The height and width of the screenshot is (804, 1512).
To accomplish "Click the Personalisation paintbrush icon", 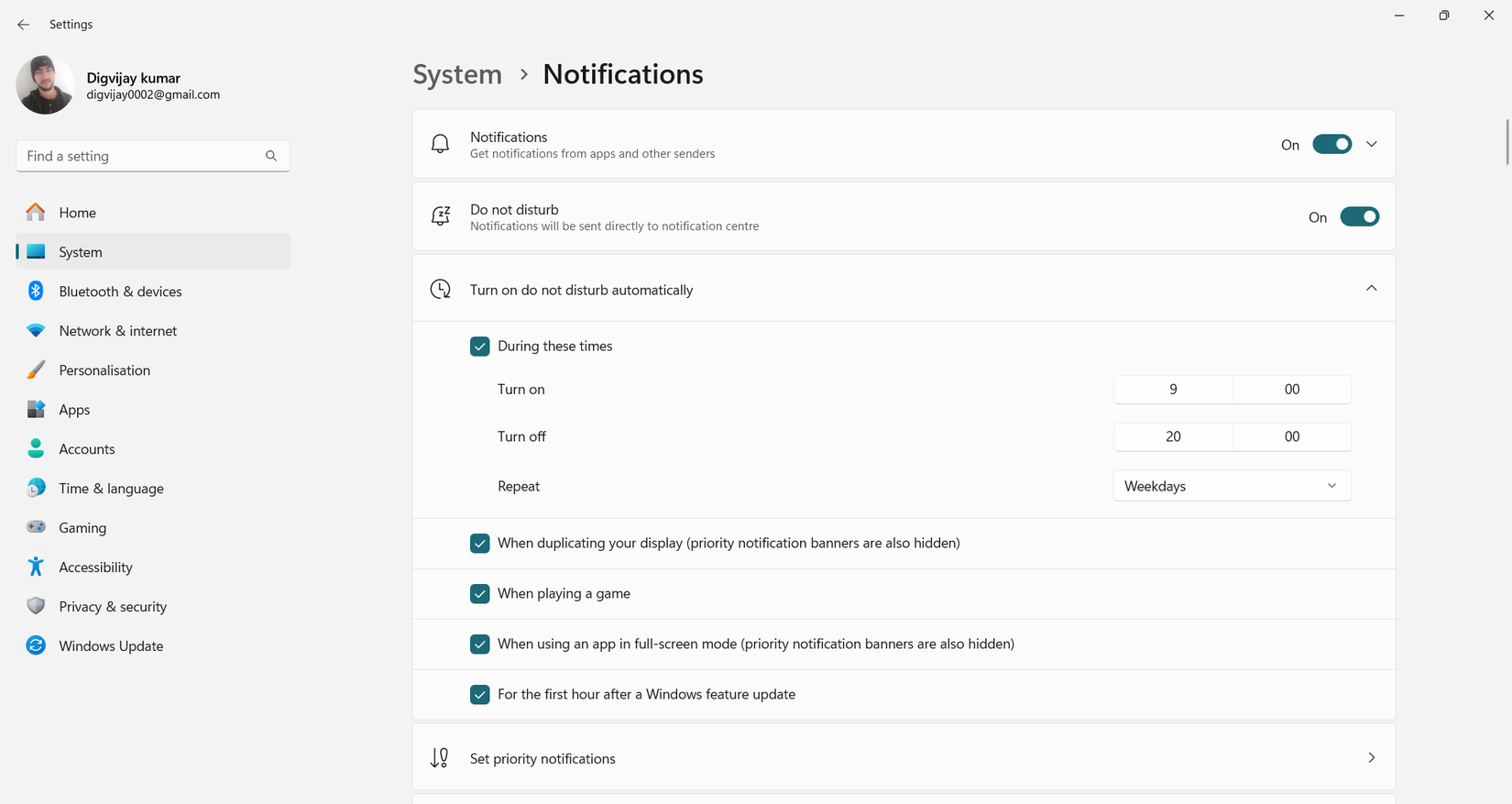I will pos(36,369).
